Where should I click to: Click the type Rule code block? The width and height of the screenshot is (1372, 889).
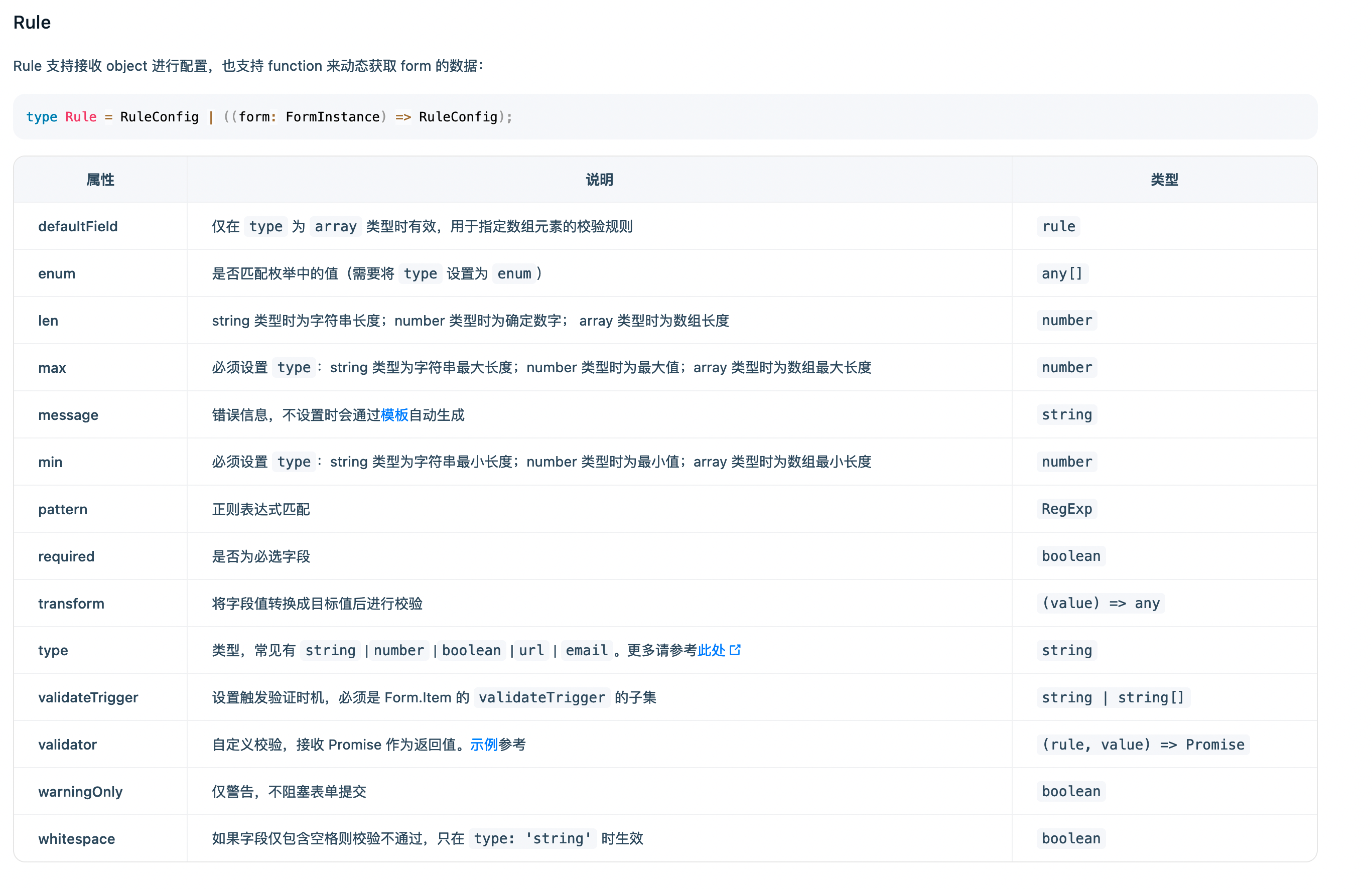coord(268,117)
